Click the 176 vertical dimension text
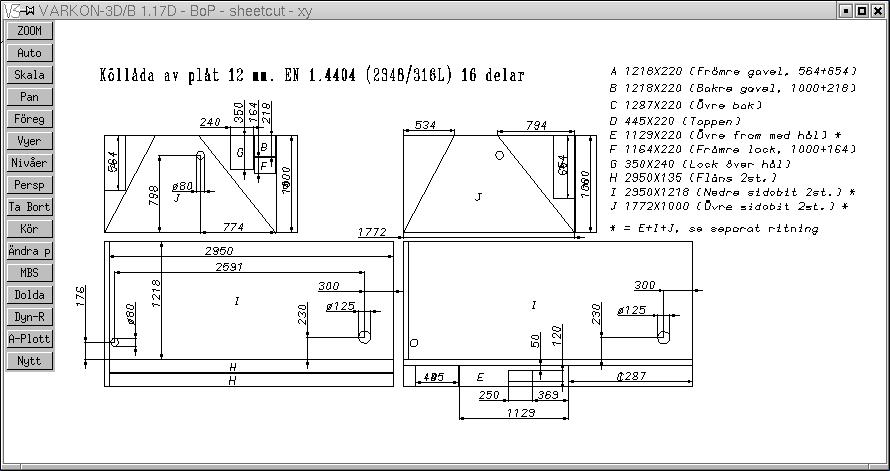This screenshot has width=890, height=471. pyautogui.click(x=80, y=297)
